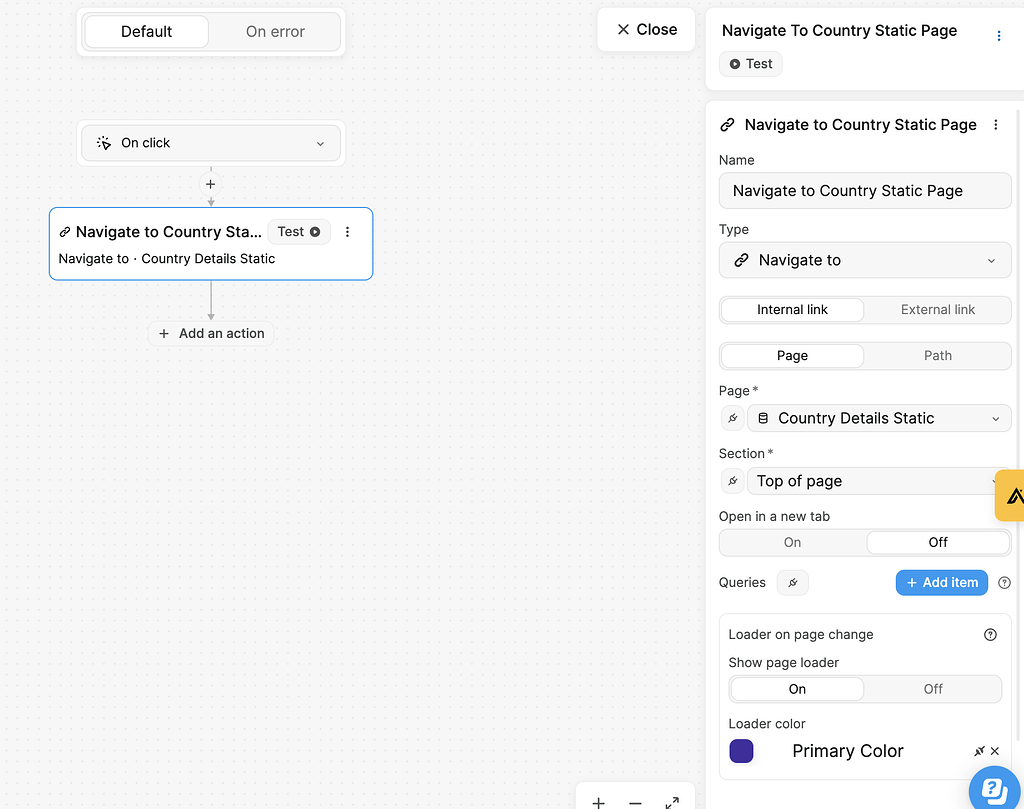Screen dimensions: 1024x809
Task: Click the dynamic binding icon beside Section field
Action: tap(732, 481)
